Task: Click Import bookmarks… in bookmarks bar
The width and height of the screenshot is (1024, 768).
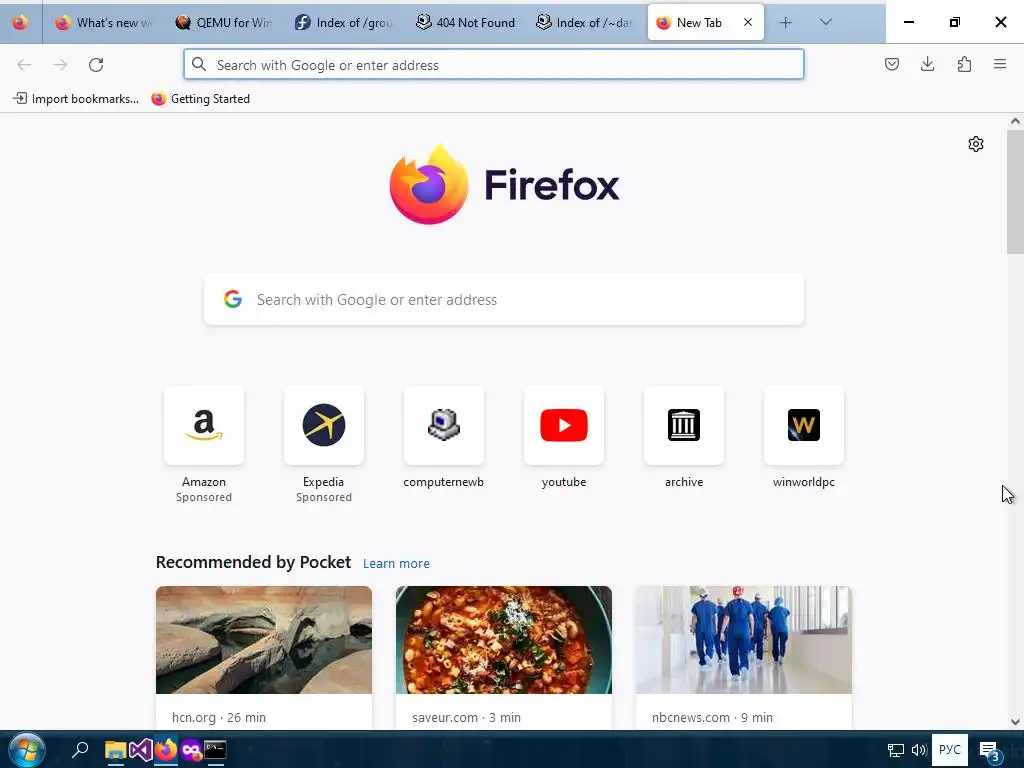Action: tap(76, 99)
